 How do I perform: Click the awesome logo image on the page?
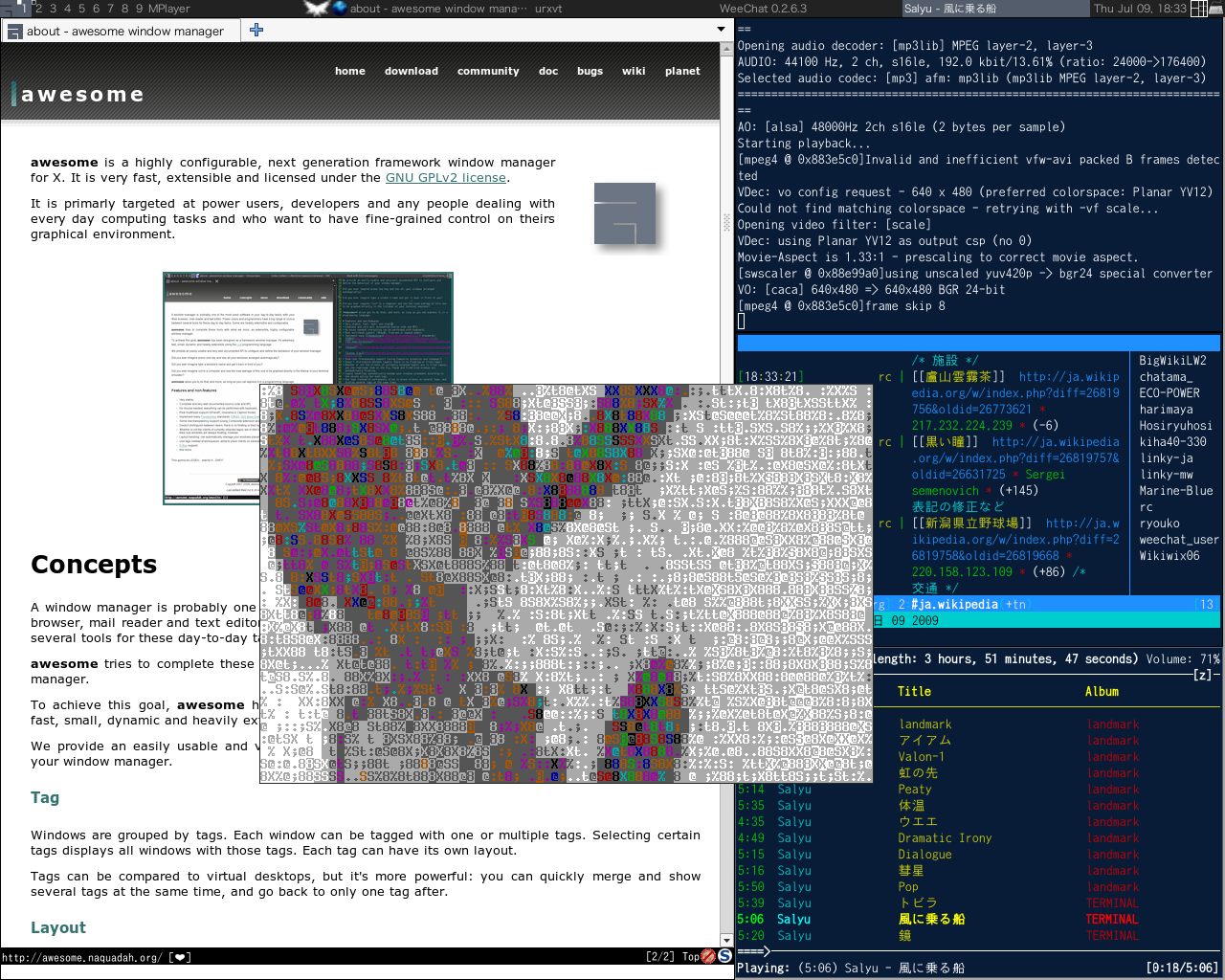click(624, 213)
